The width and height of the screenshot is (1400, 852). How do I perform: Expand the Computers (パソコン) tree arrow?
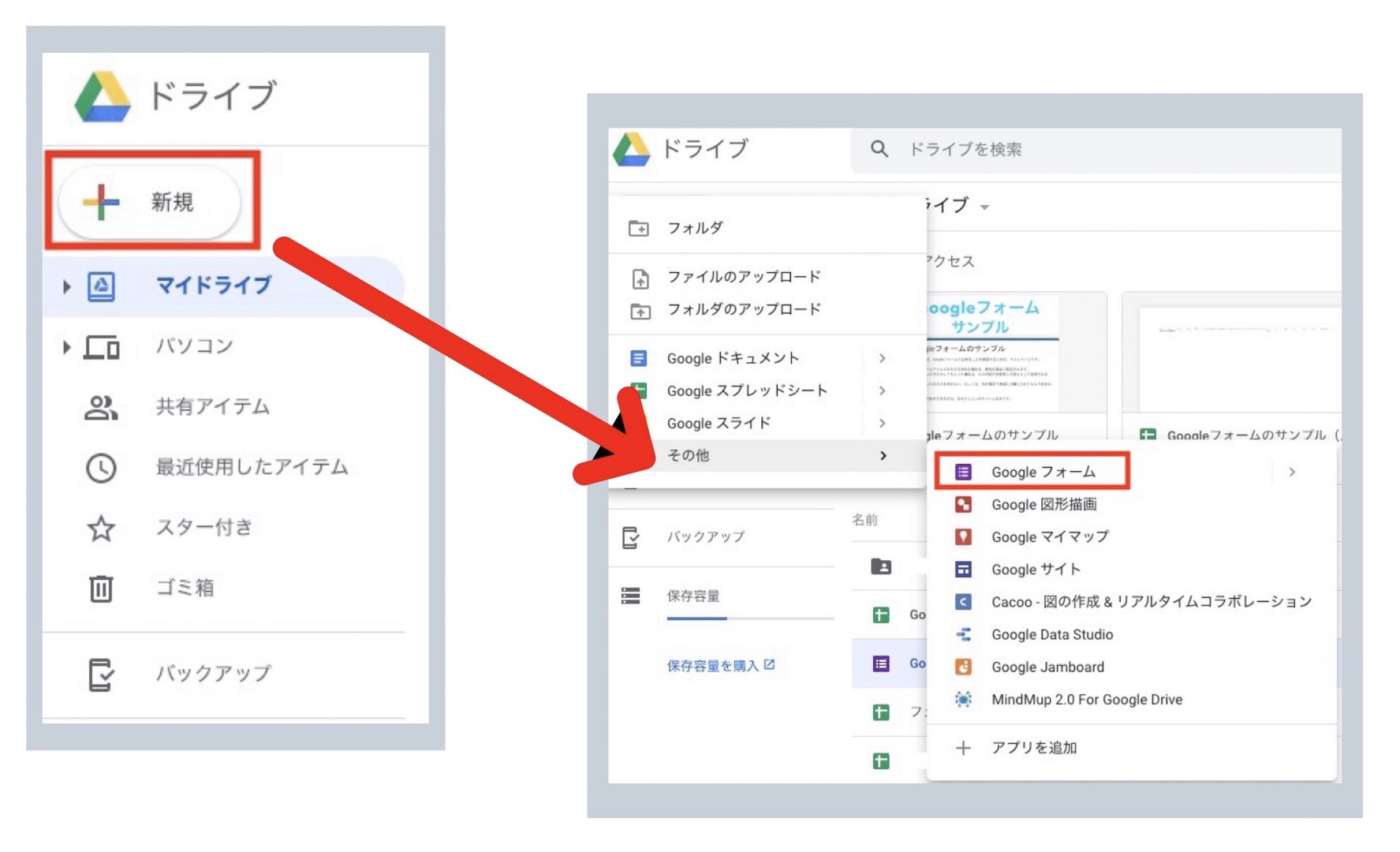(67, 347)
